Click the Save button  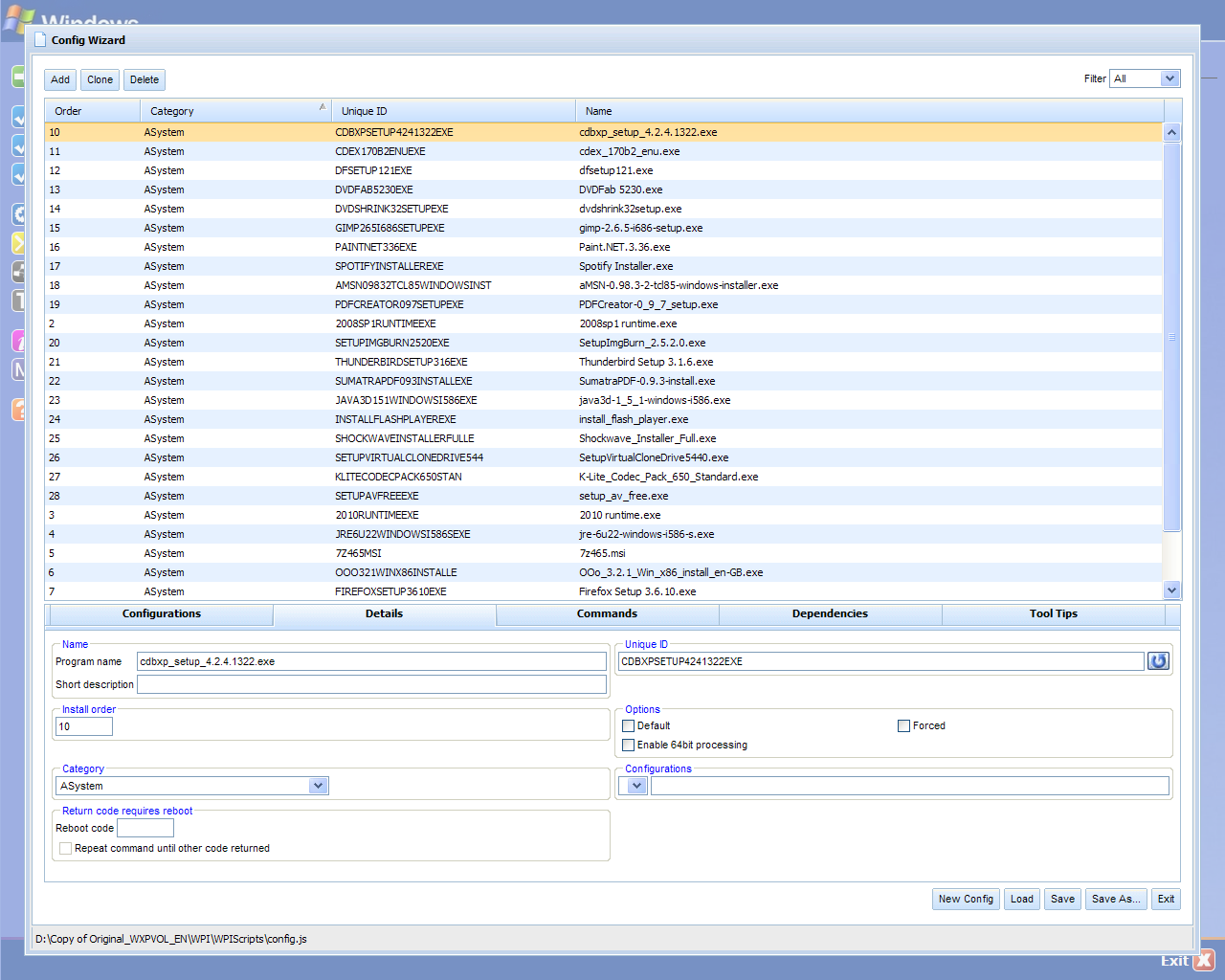coord(1062,899)
